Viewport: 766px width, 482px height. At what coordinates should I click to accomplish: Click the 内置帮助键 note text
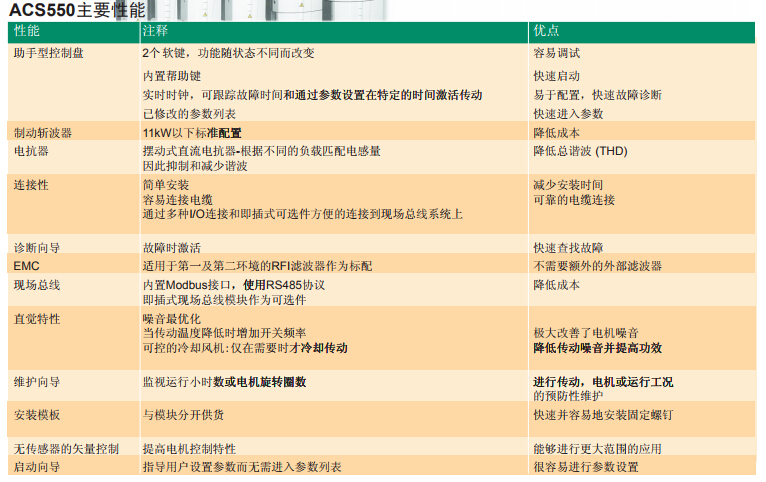172,75
